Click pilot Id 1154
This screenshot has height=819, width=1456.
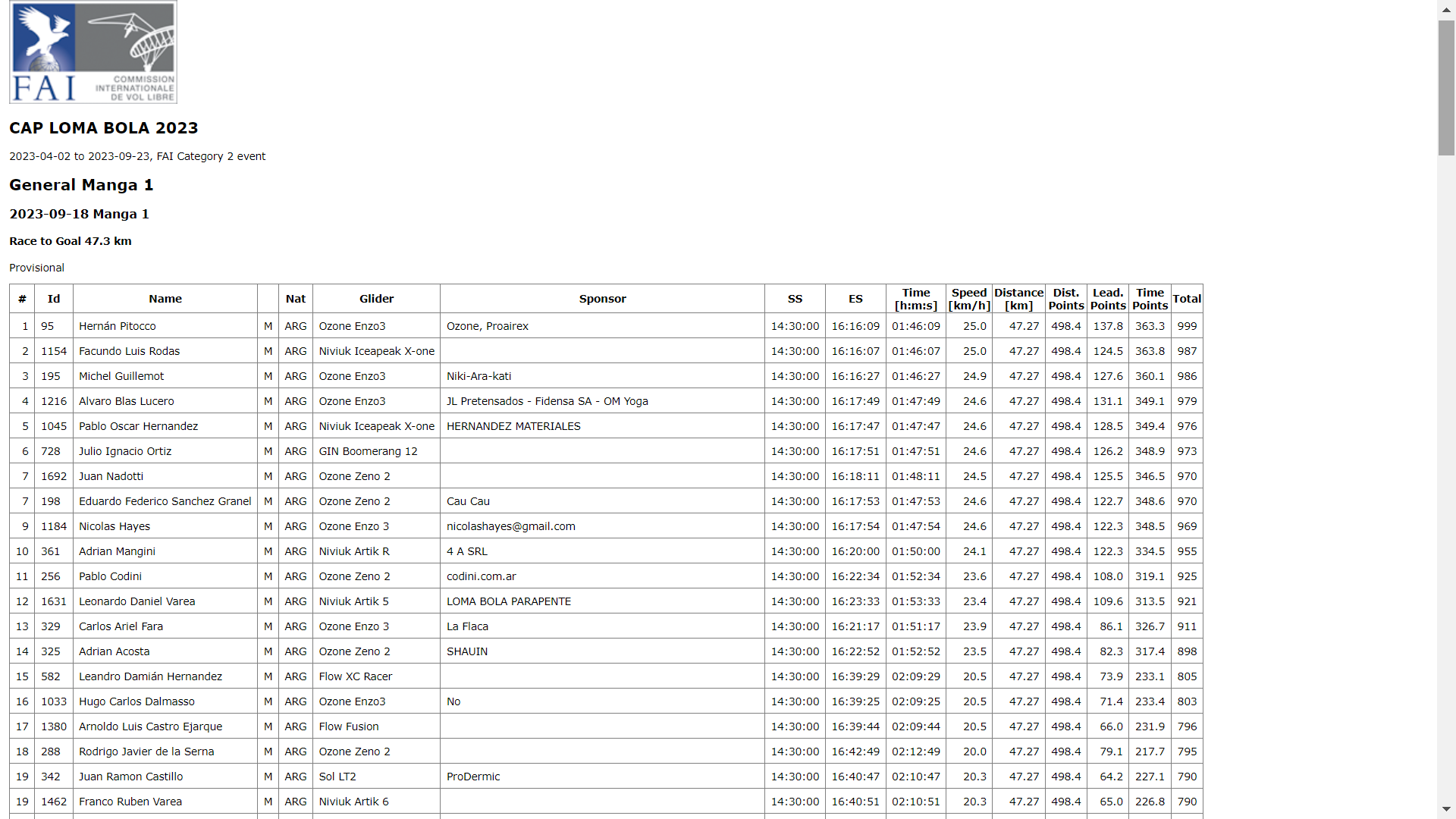(x=54, y=351)
